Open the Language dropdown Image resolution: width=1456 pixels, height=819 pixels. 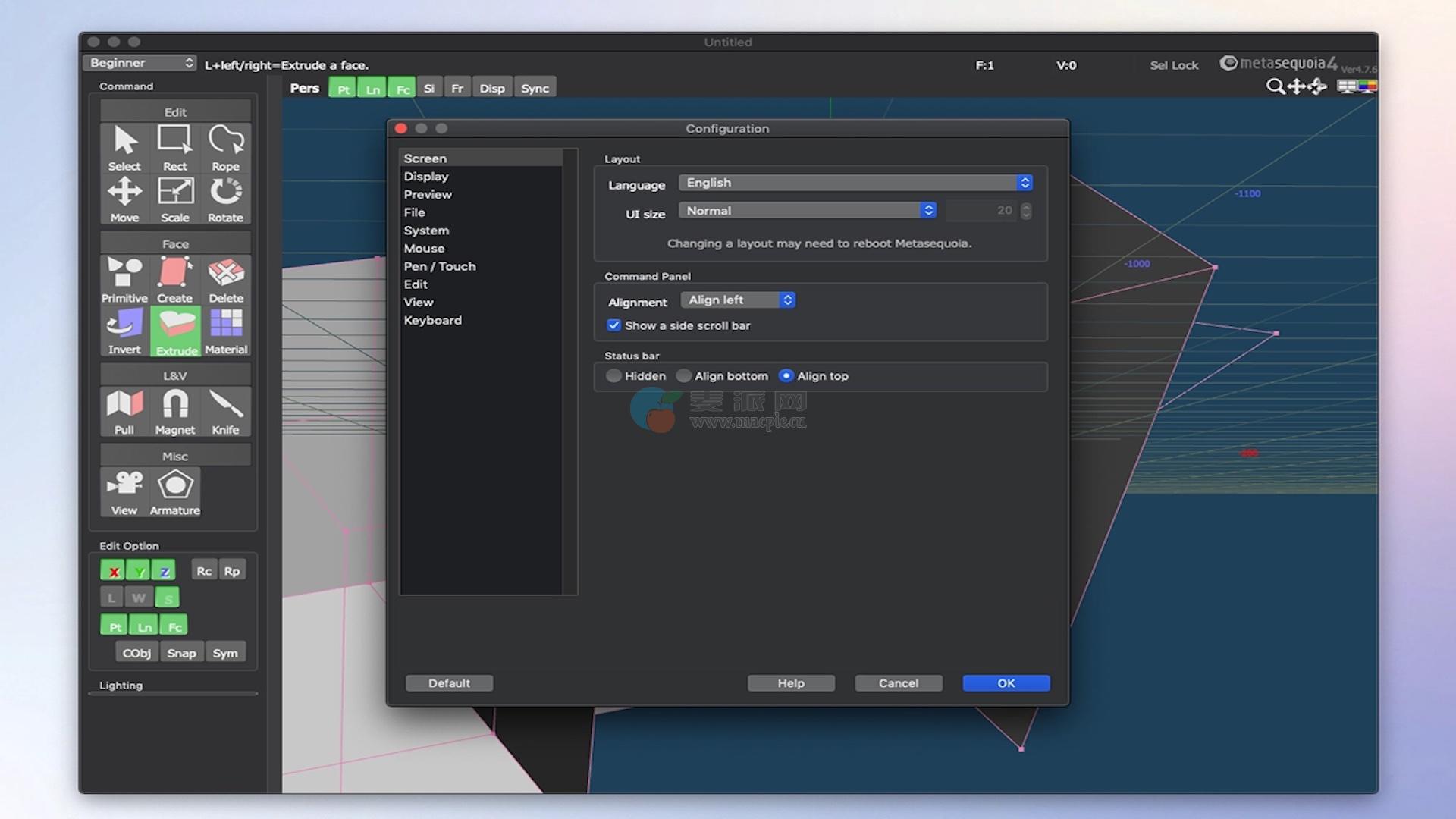(x=855, y=183)
